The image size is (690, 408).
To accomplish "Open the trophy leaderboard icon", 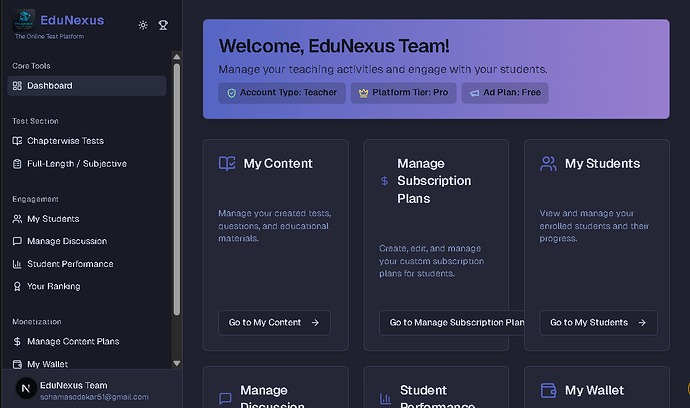I will [x=163, y=25].
